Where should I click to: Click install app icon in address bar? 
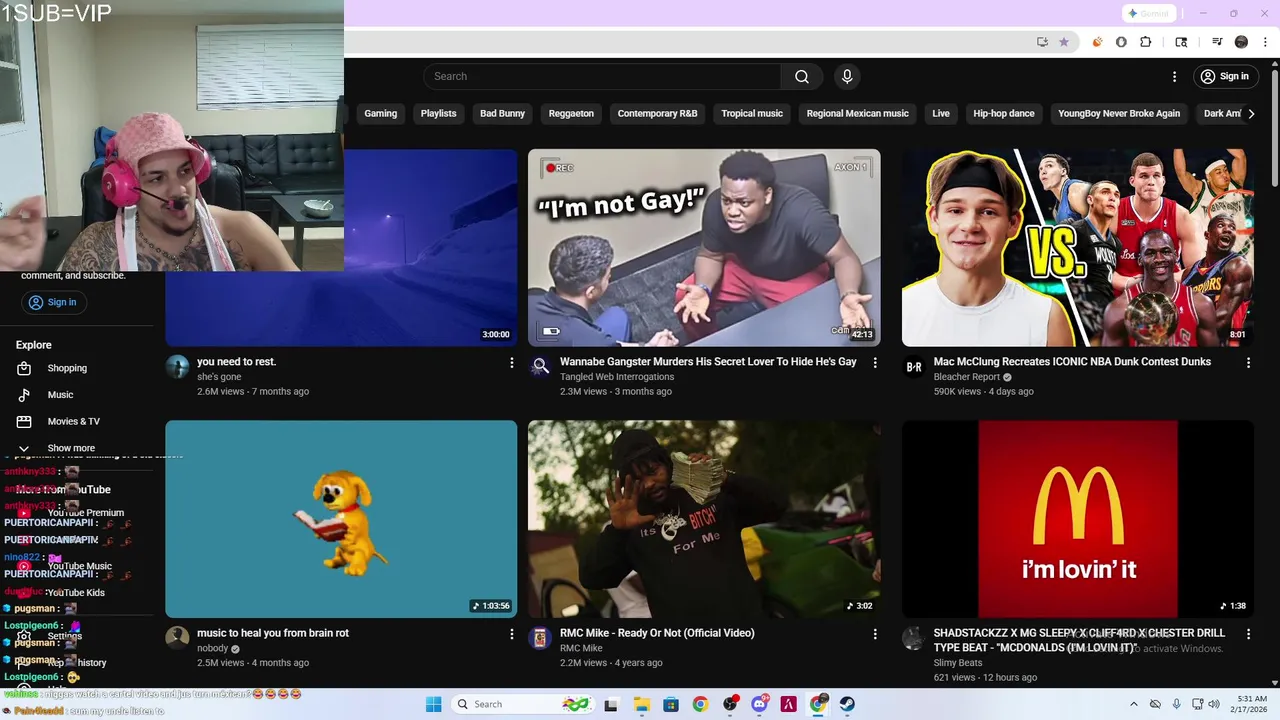tap(1042, 42)
